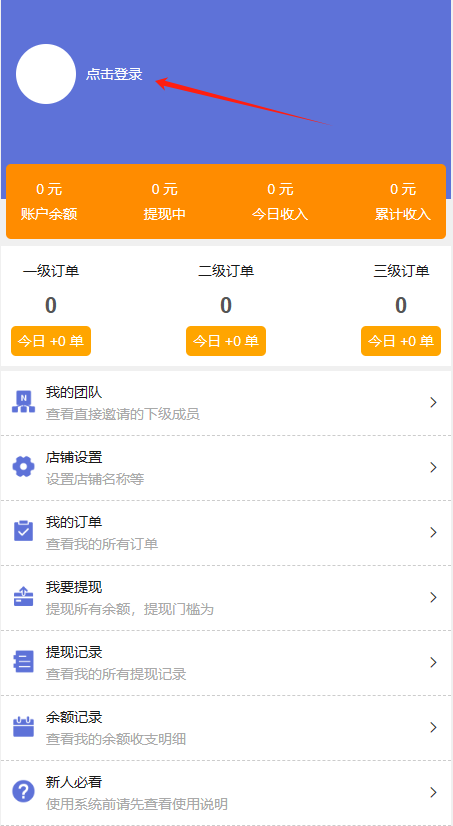Click the 新人必看 question mark icon

click(23, 792)
